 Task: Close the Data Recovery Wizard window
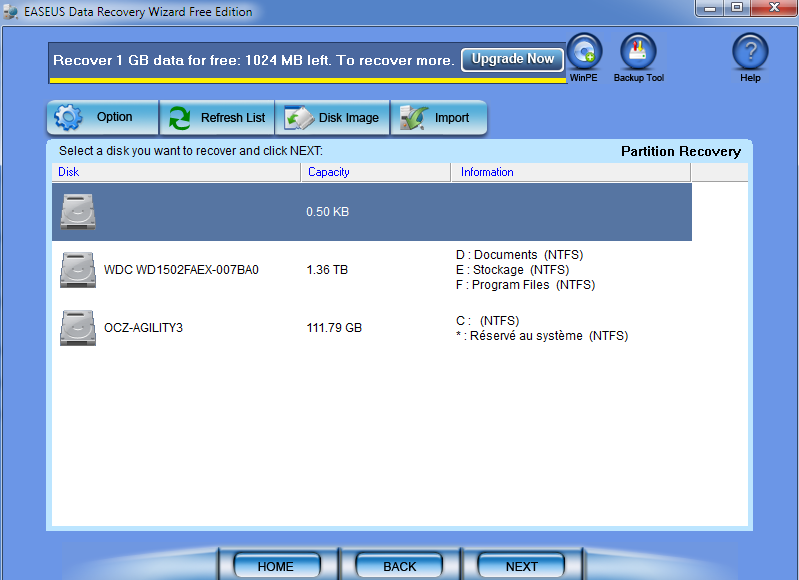(x=774, y=8)
